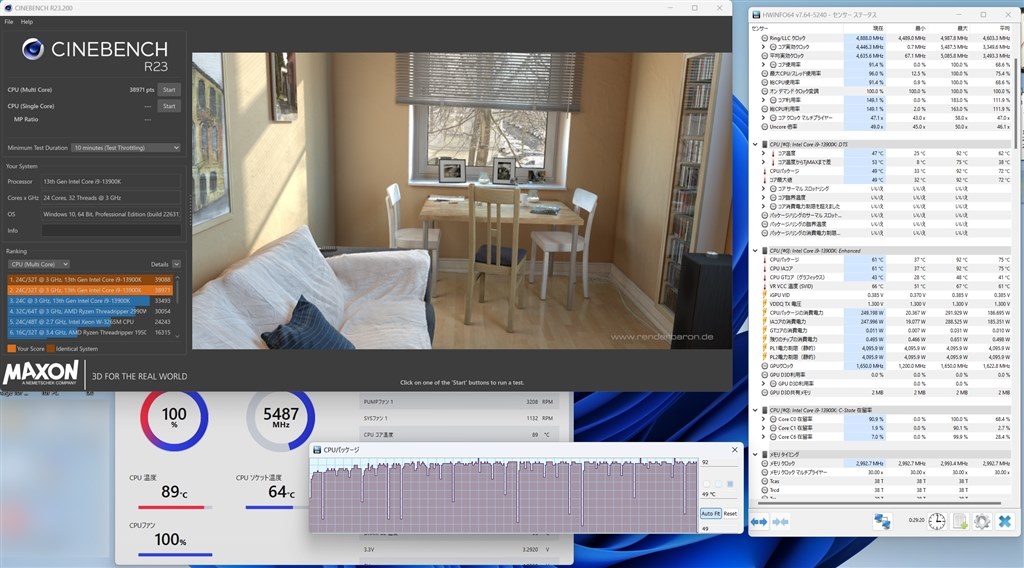Viewport: 1024px width, 568px height.
Task: Click the Uncore ratio row icon
Action: tap(764, 127)
